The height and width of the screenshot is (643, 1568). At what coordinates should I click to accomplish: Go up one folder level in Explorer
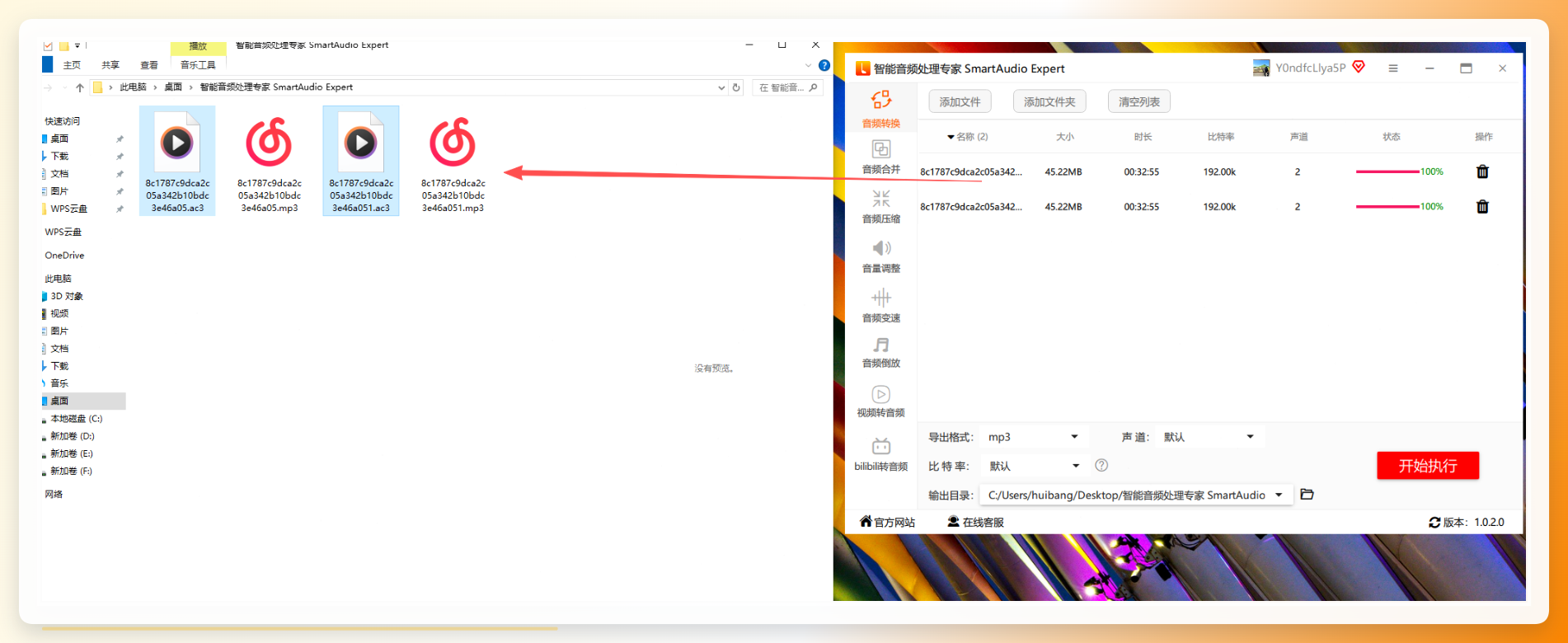tap(80, 87)
